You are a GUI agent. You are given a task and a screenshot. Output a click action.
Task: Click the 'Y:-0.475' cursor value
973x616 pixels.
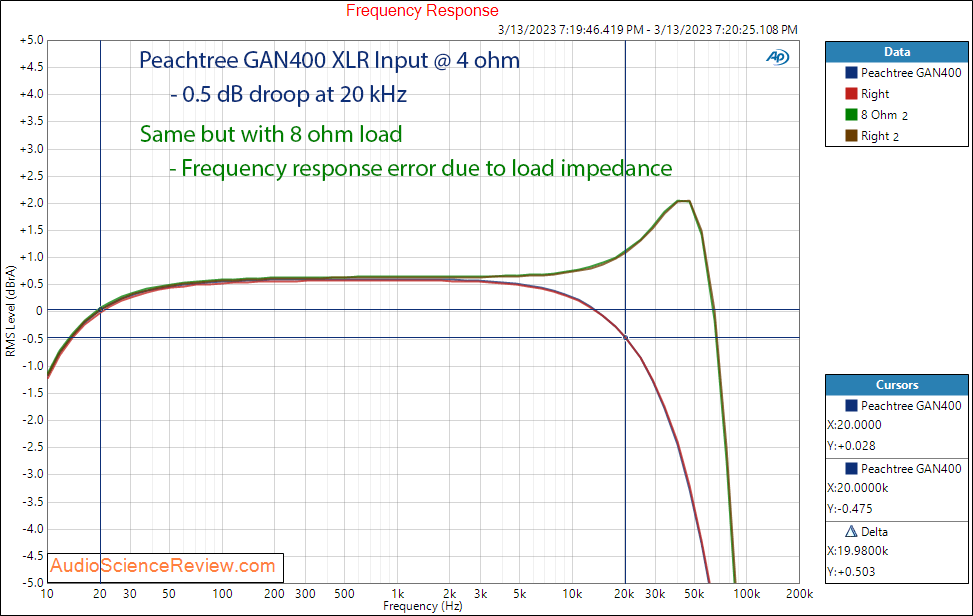(850, 509)
